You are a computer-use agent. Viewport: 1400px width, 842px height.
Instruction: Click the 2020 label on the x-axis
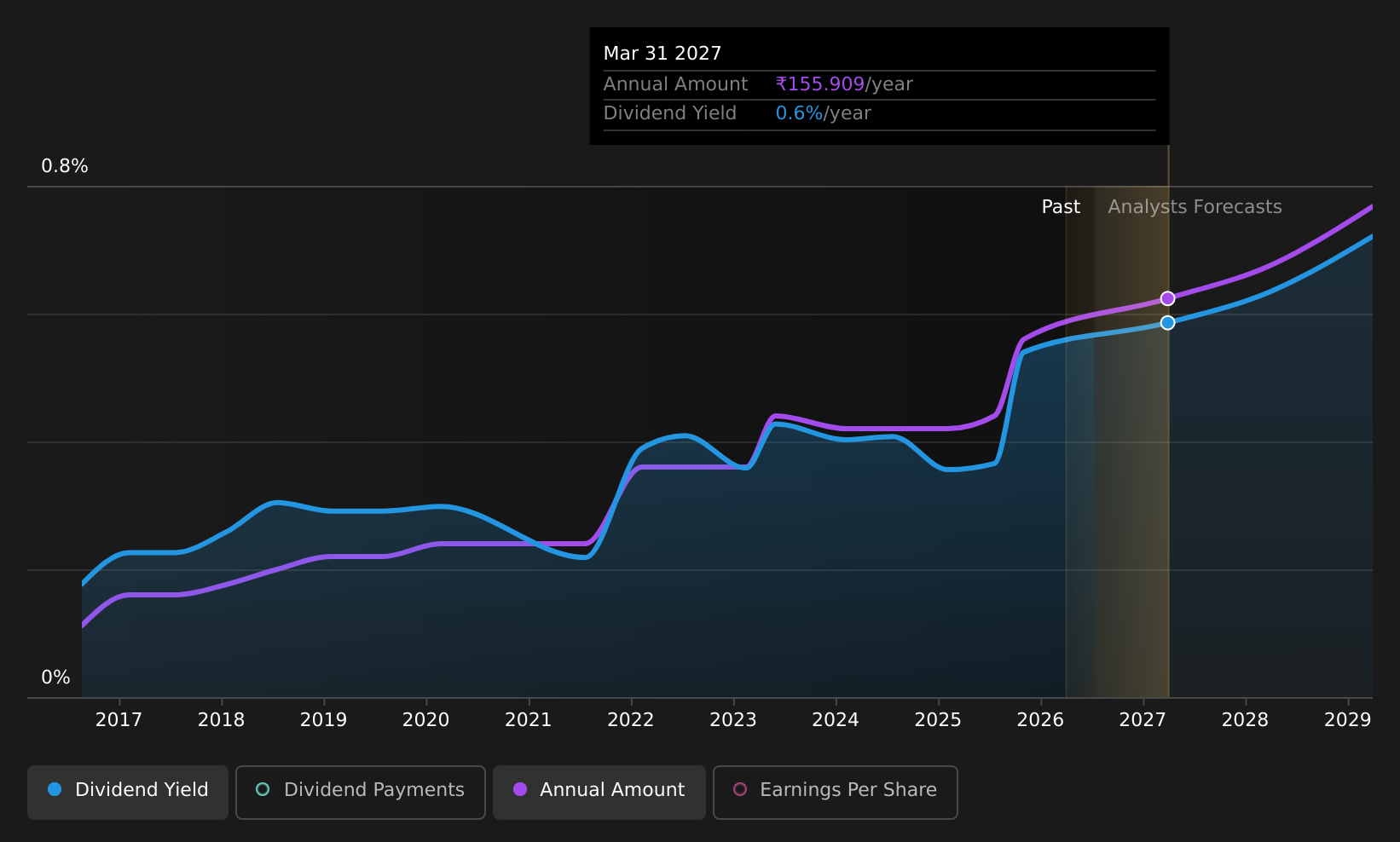425,720
